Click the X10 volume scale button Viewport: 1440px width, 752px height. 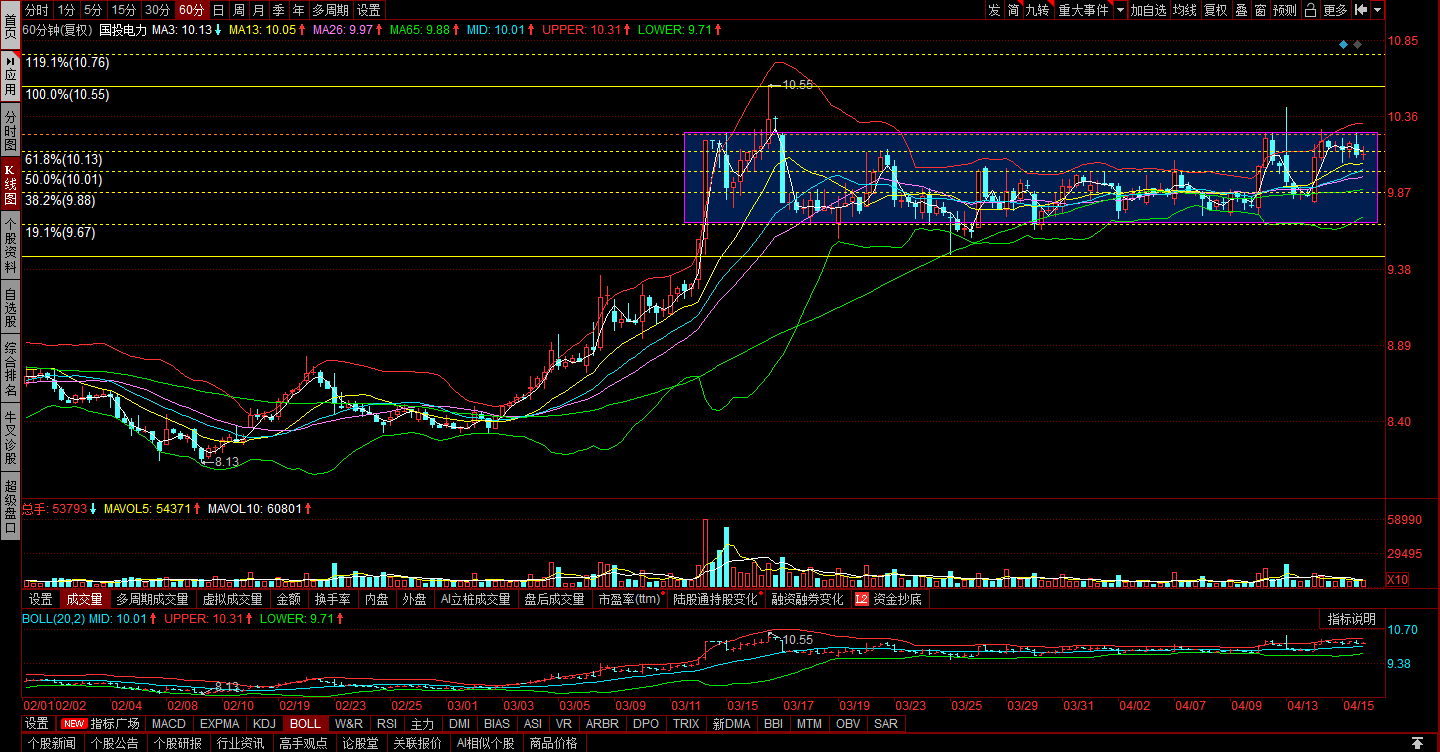[1397, 580]
